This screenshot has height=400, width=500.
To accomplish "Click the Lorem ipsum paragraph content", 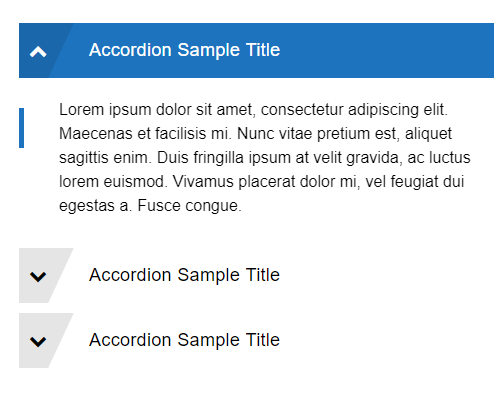I will [x=265, y=157].
